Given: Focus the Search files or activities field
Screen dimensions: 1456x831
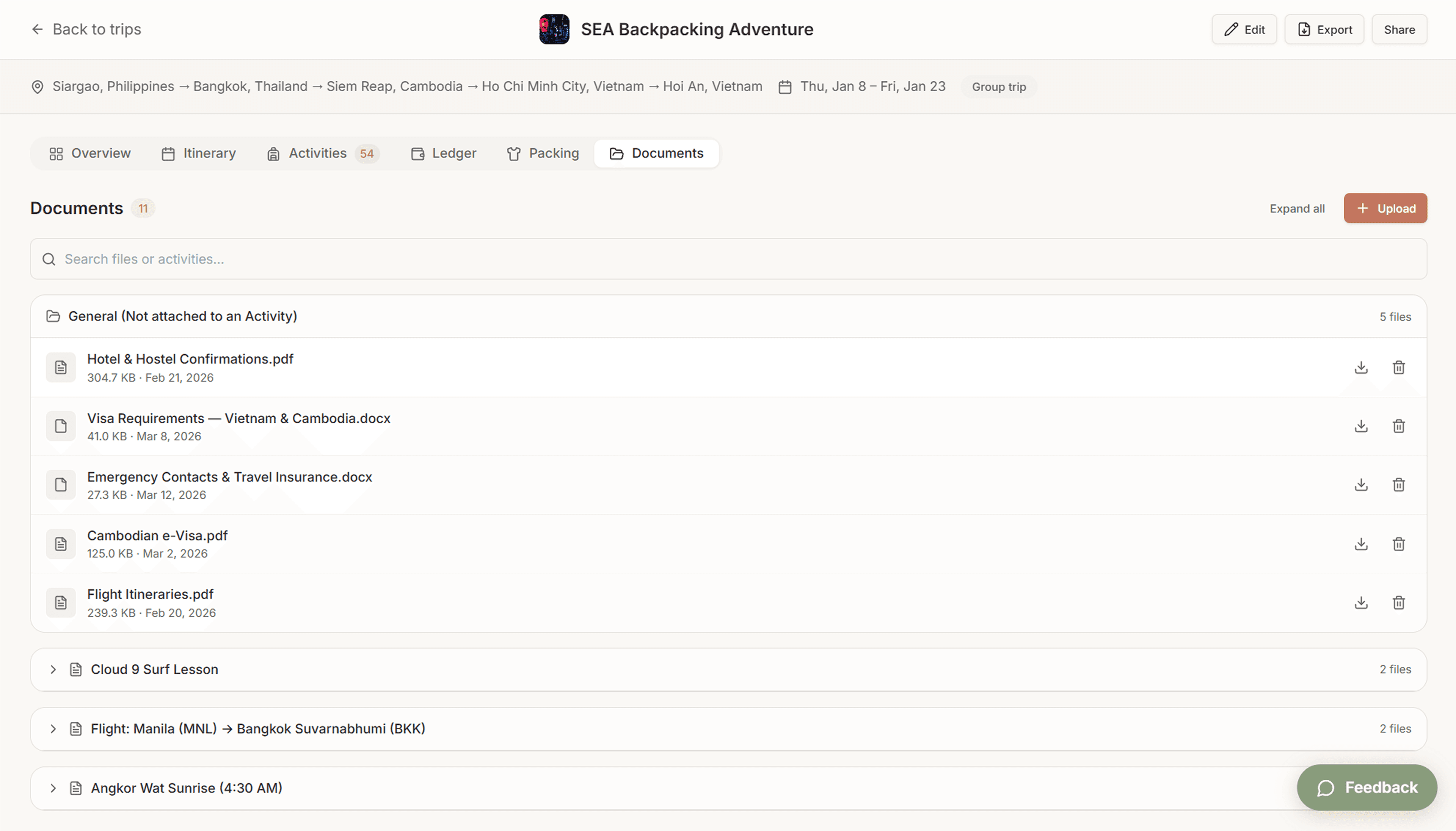Looking at the screenshot, I should [728, 259].
